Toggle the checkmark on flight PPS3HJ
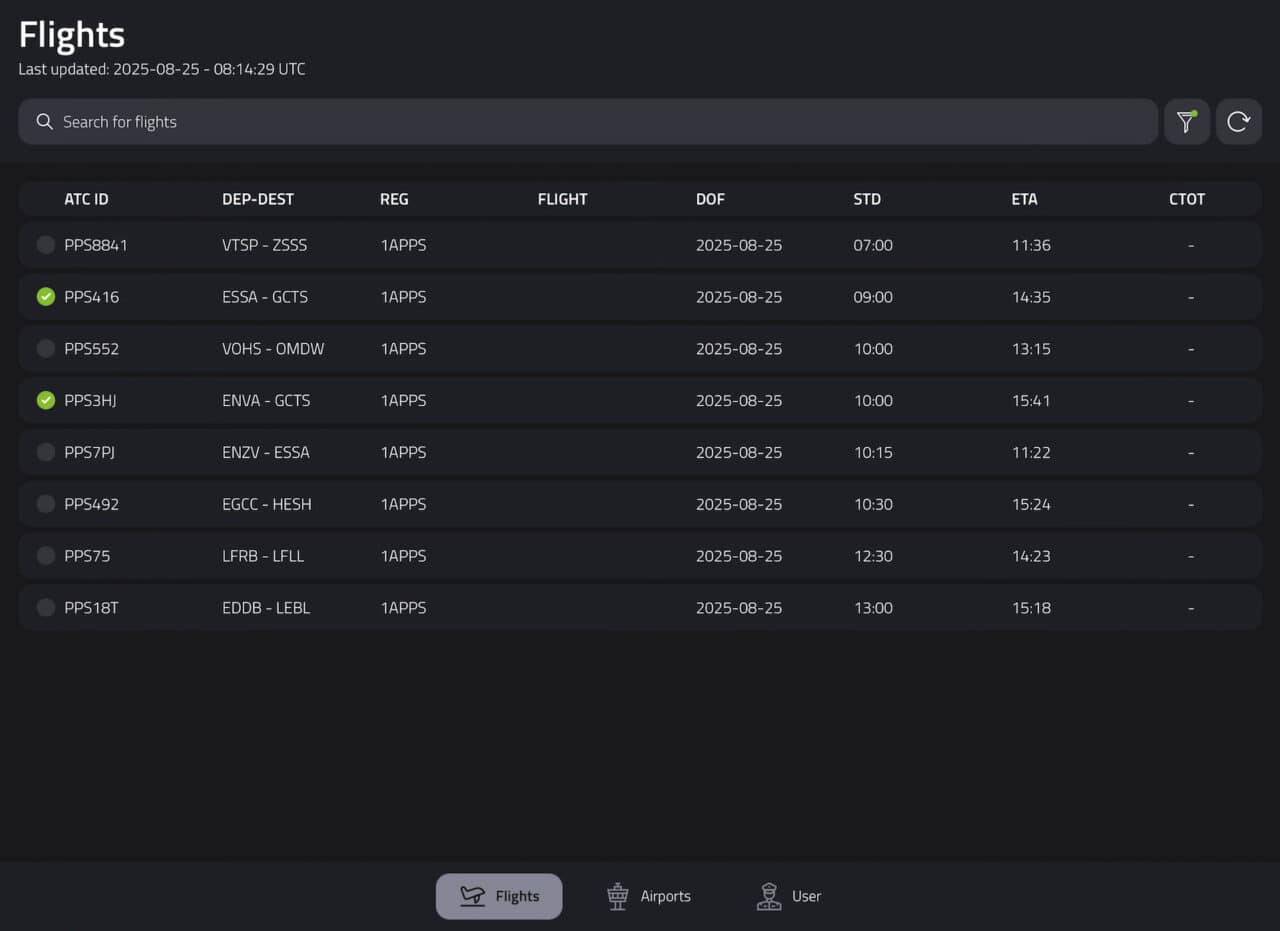Viewport: 1280px width, 931px height. [45, 400]
